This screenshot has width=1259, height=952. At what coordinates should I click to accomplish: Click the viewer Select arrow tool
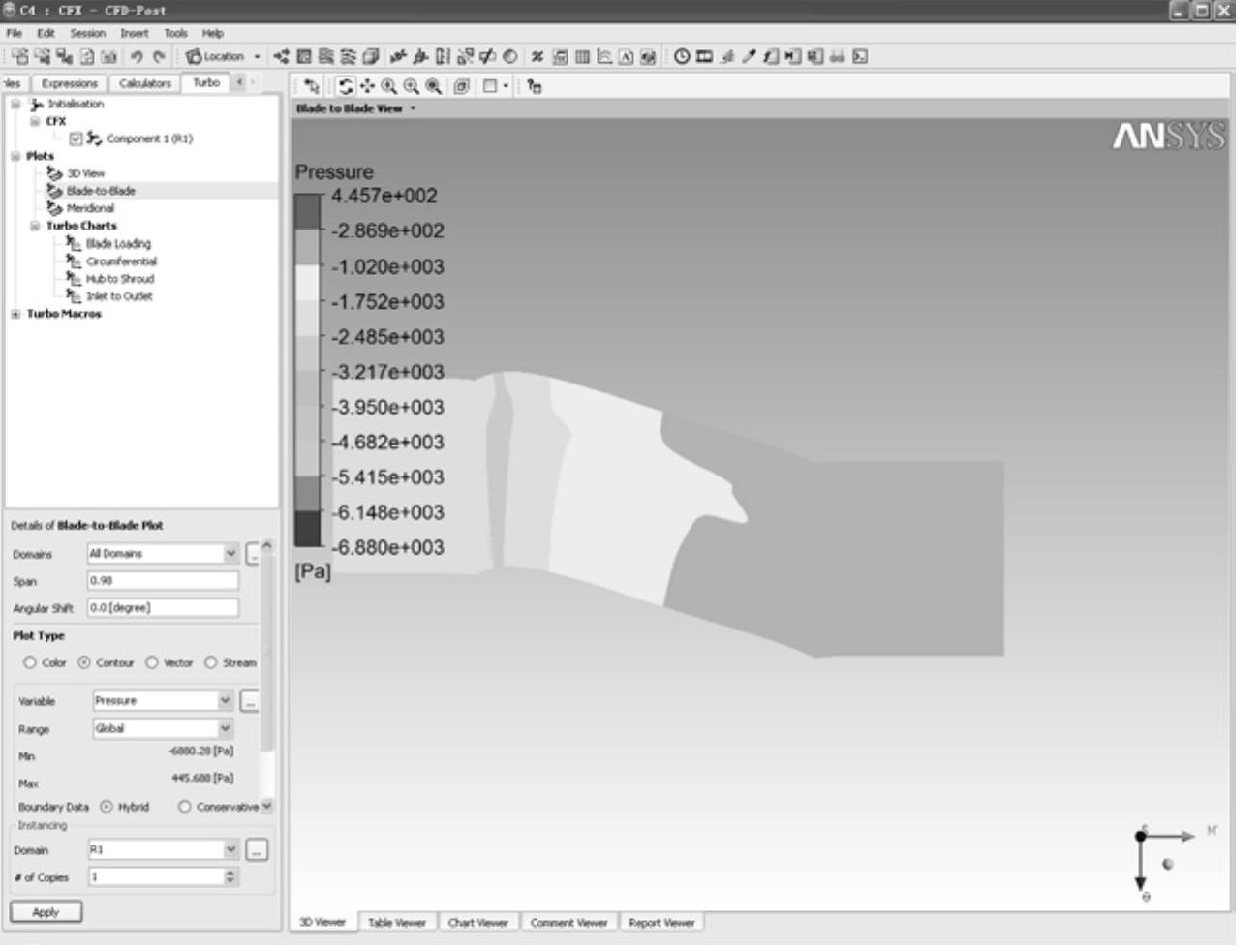312,86
